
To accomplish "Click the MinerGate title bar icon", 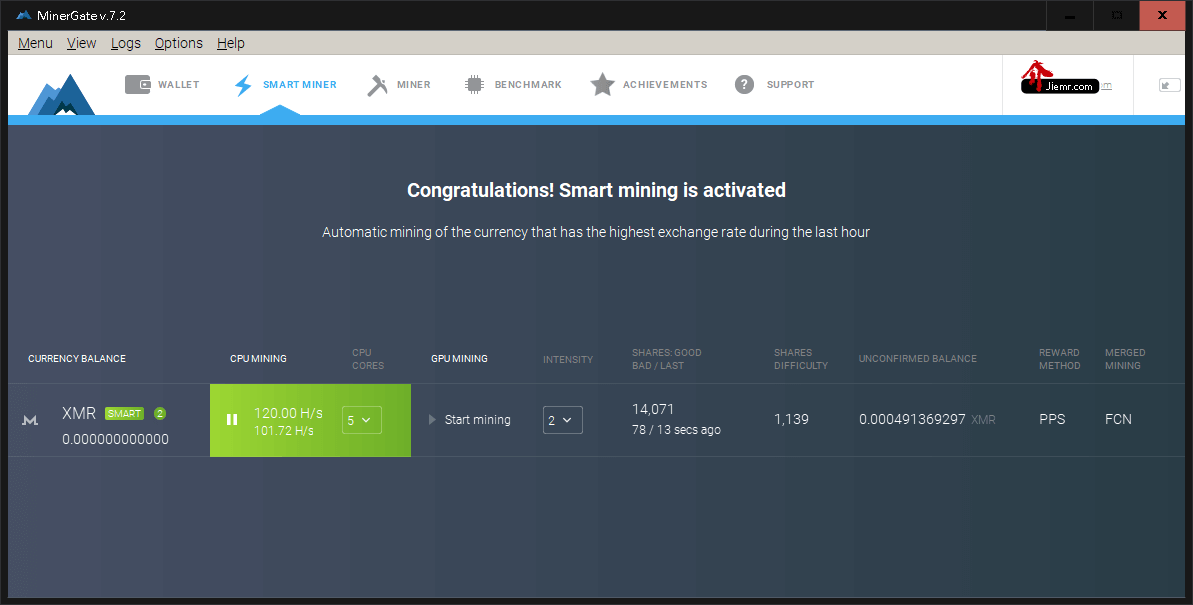I will 24,15.
